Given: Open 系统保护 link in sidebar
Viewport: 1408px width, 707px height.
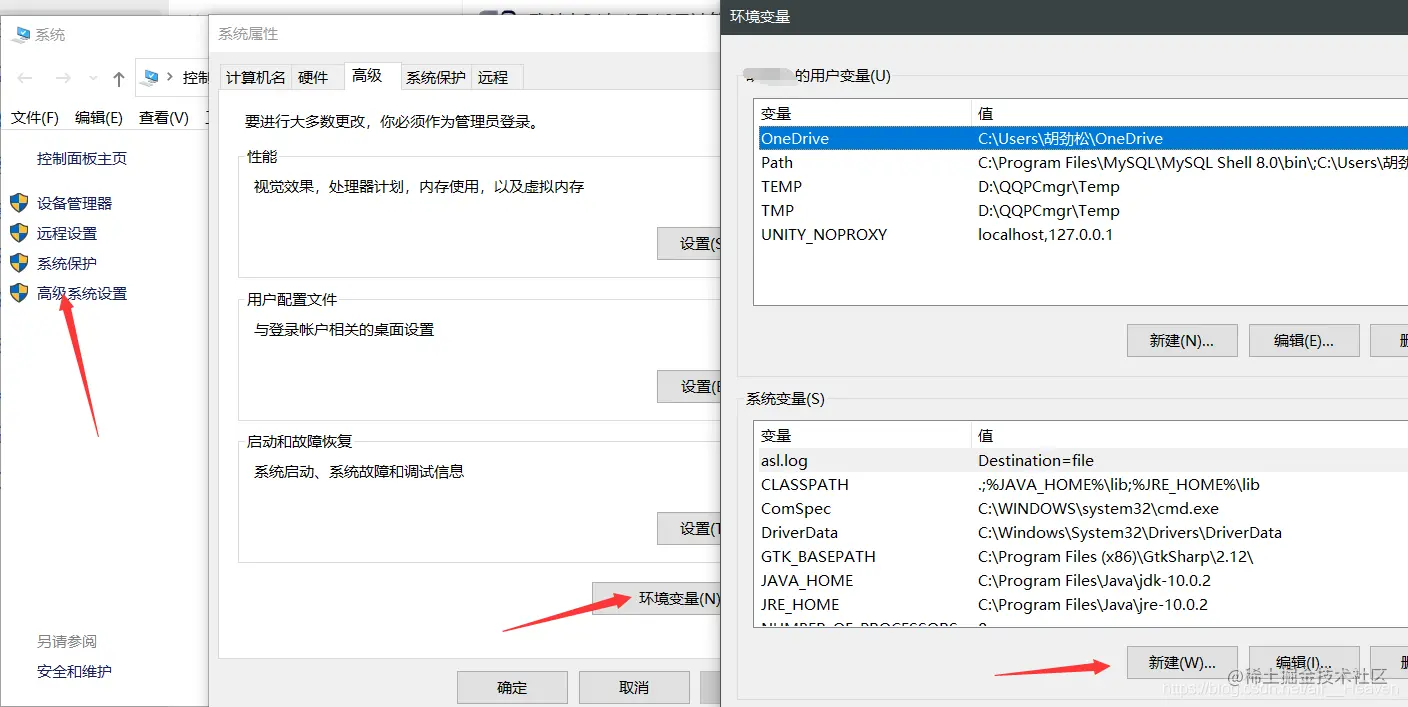Looking at the screenshot, I should [x=67, y=263].
